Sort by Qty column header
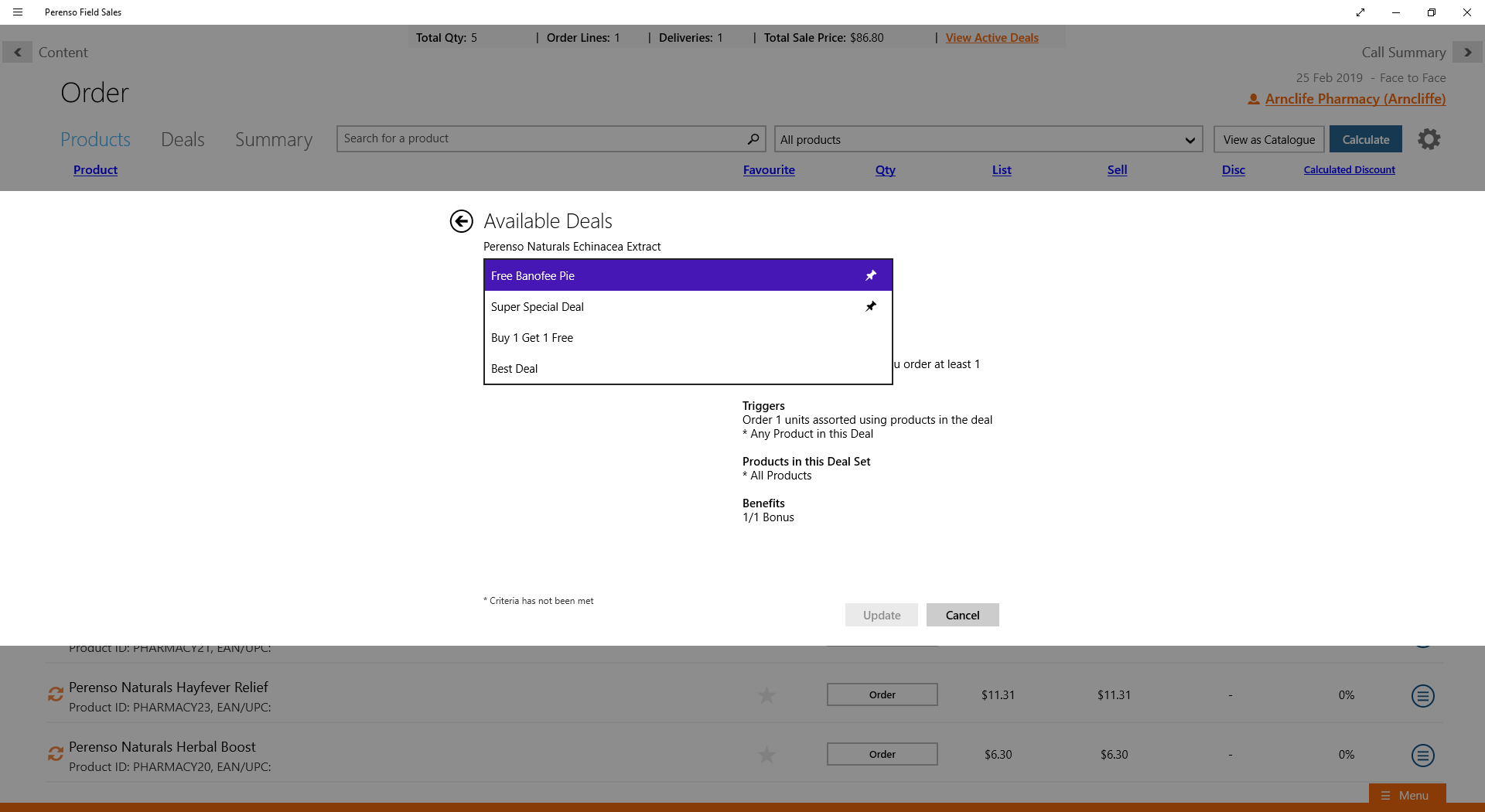The width and height of the screenshot is (1485, 812). coord(885,169)
